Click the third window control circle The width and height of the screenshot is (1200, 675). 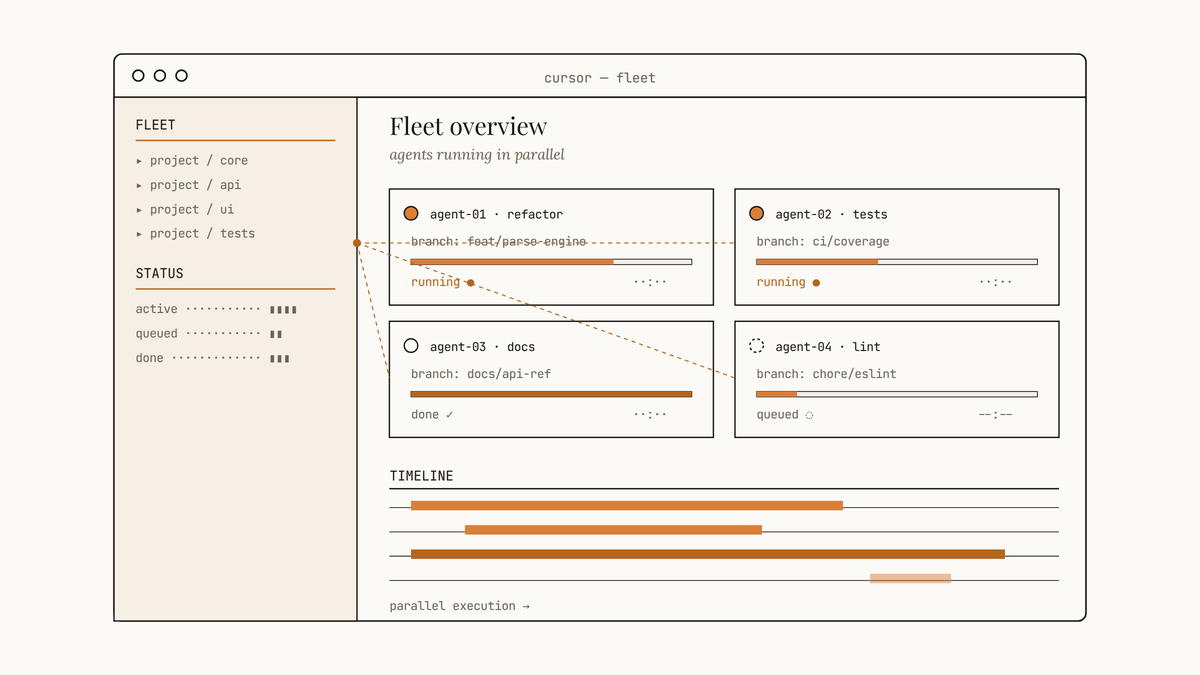coord(181,76)
